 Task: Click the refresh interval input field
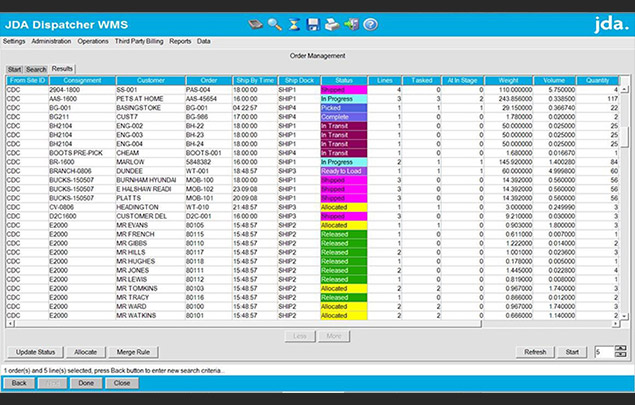(604, 352)
